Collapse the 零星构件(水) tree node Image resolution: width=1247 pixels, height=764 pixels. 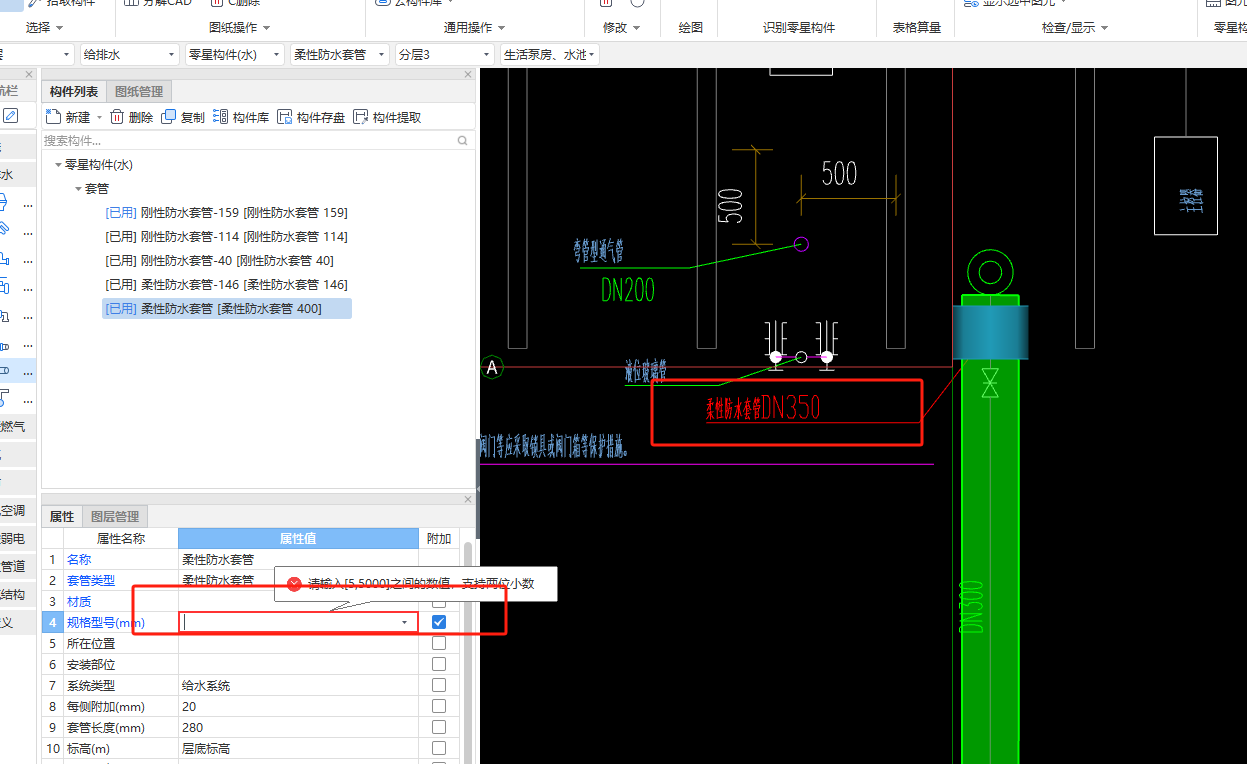(58, 165)
